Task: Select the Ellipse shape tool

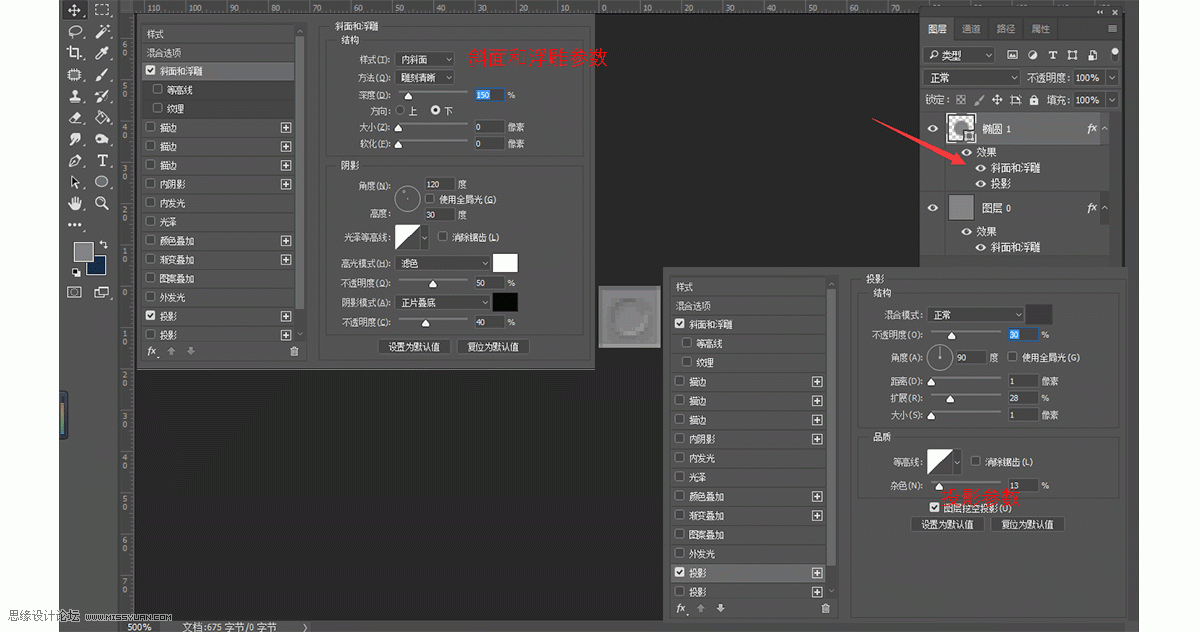Action: point(102,182)
